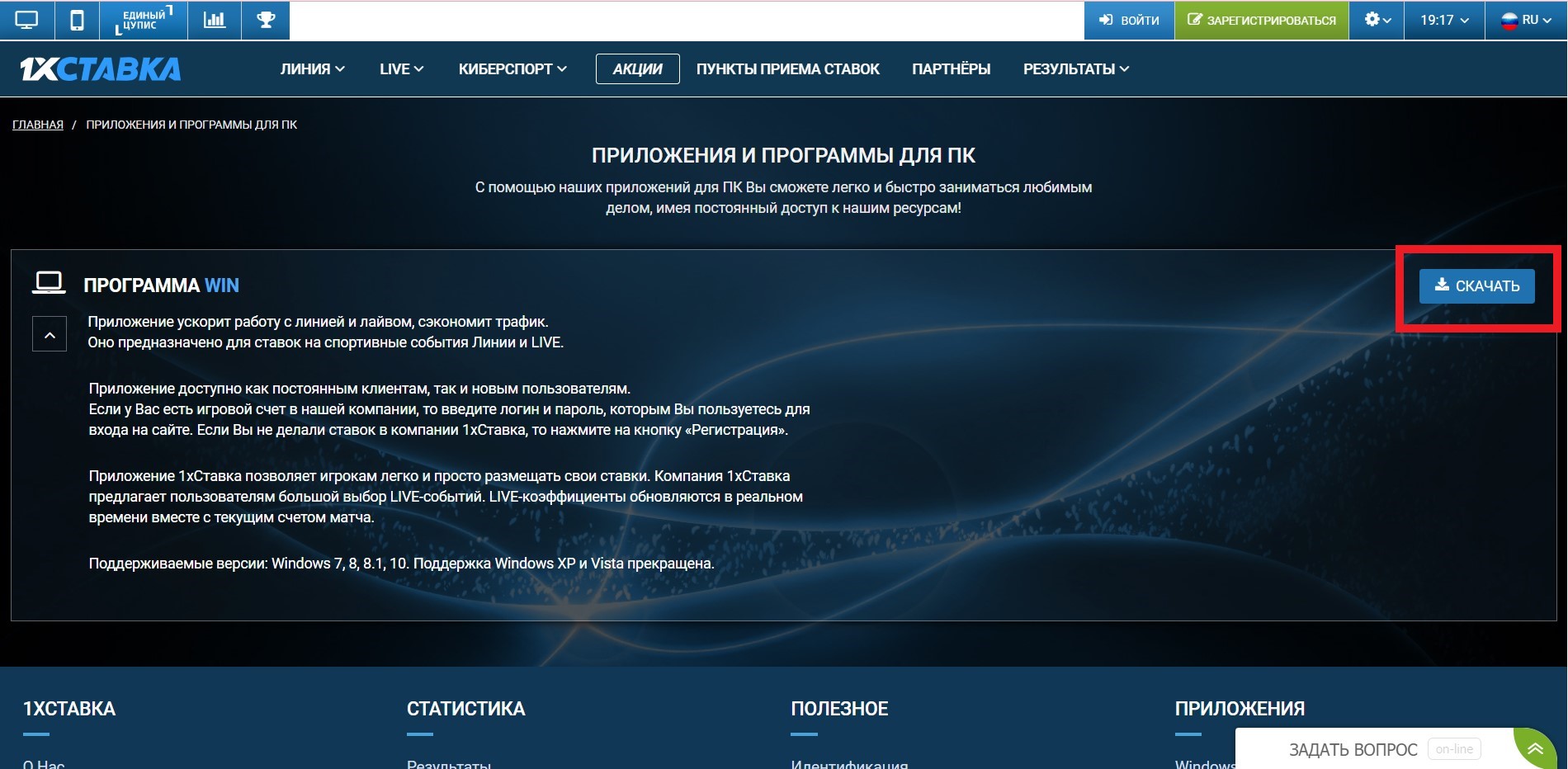Expand the КИБЕРСПОРТ menu
1568x769 pixels.
click(512, 69)
